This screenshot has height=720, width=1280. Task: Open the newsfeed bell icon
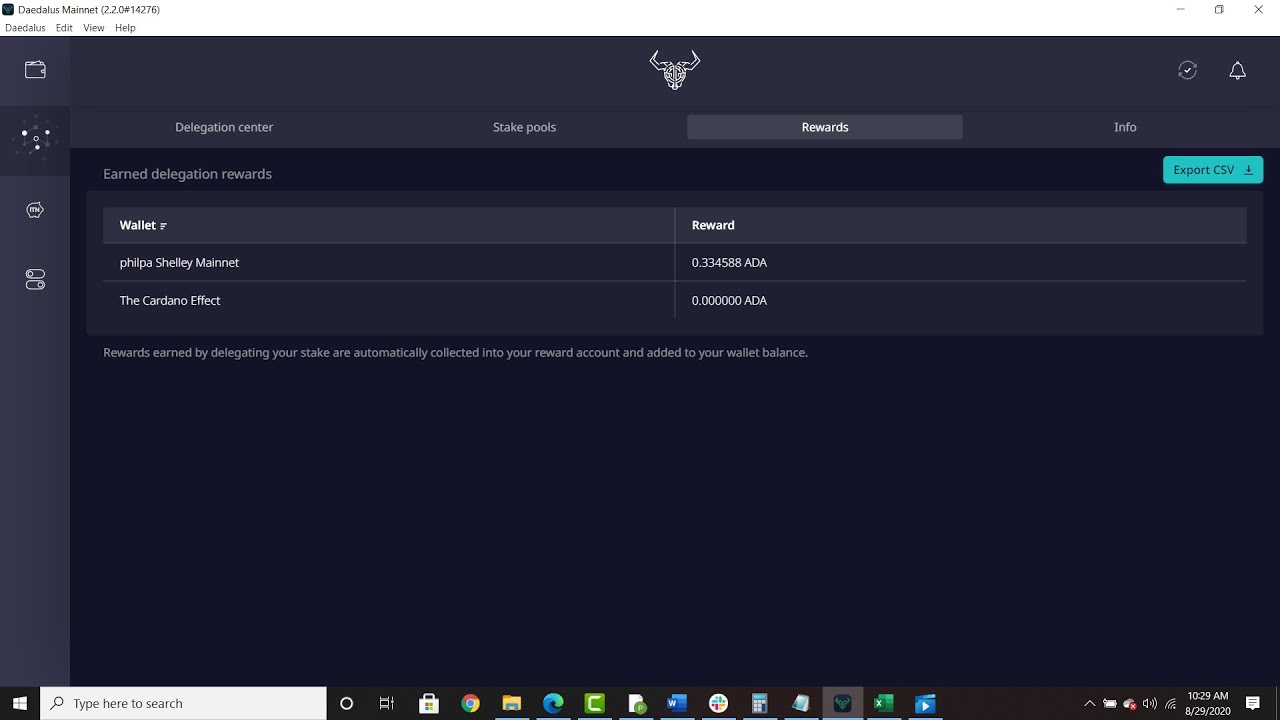1237,70
